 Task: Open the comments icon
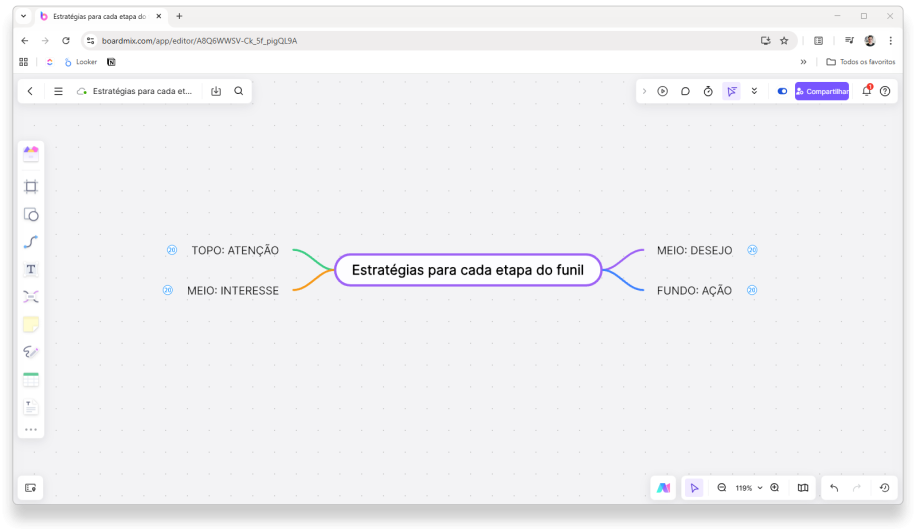pos(685,91)
